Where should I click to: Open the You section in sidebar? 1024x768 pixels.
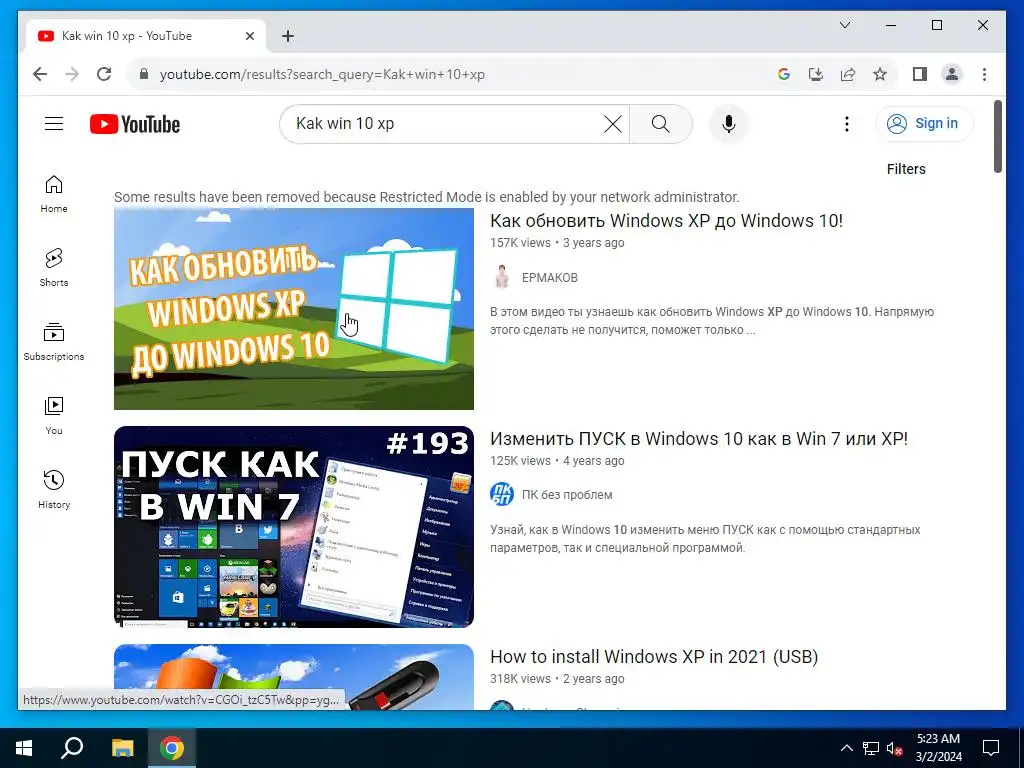pyautogui.click(x=54, y=416)
